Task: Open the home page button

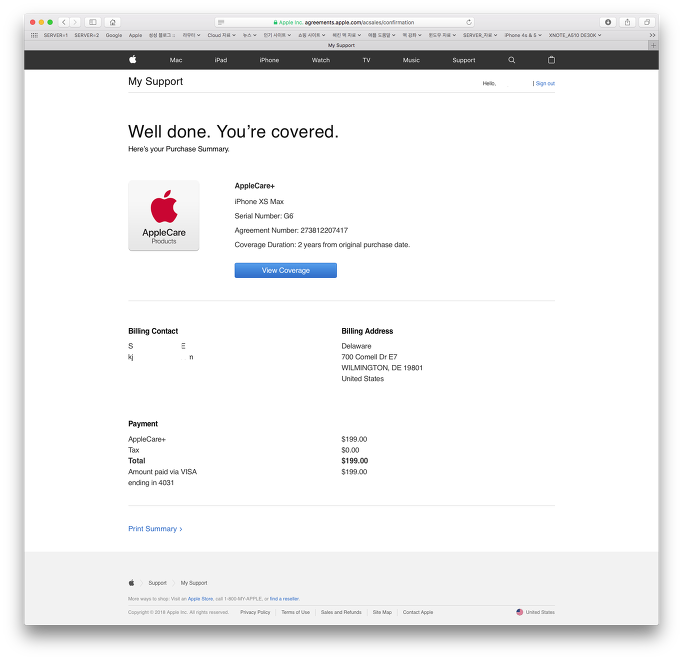Action: click(x=113, y=22)
